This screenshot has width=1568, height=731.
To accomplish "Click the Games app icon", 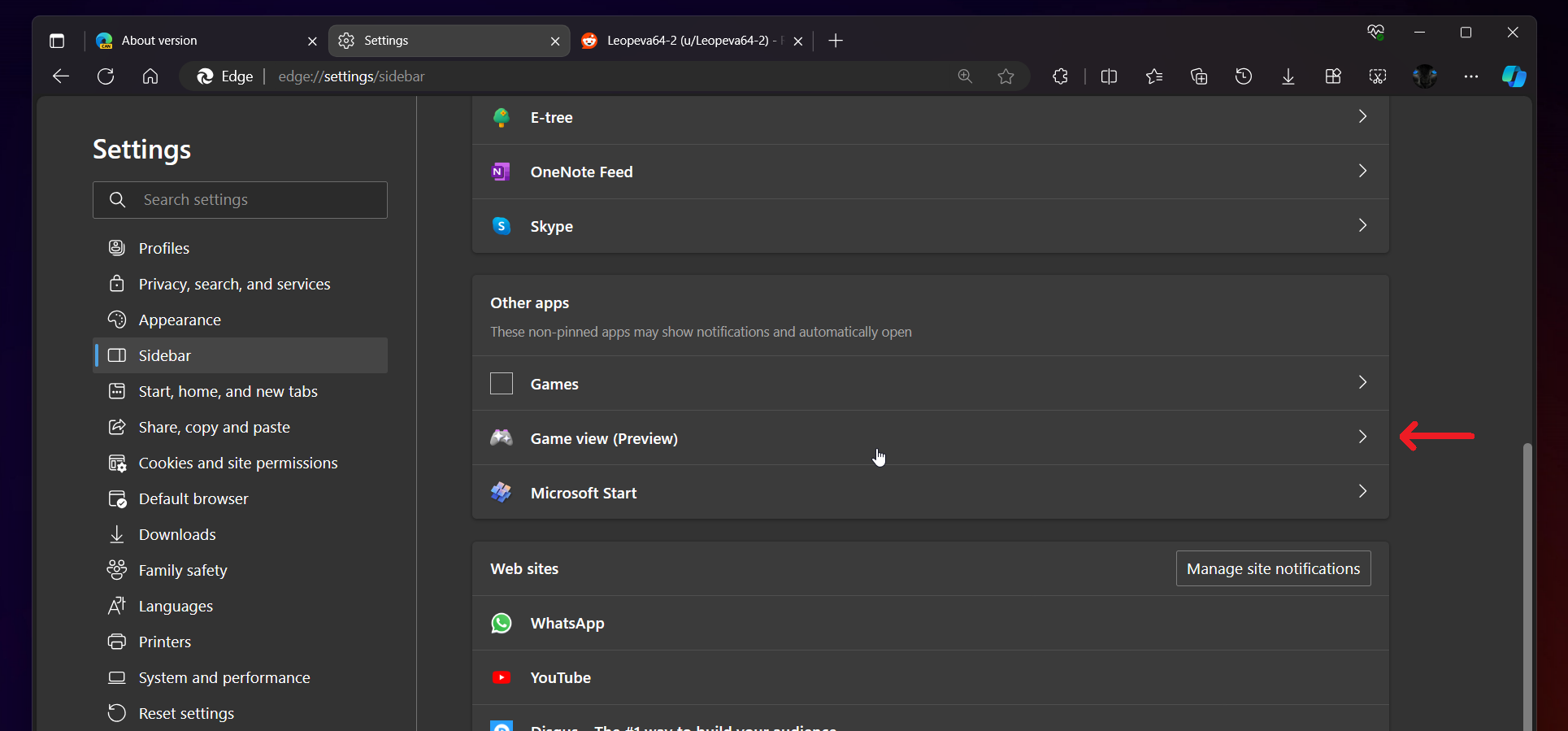I will (x=502, y=383).
